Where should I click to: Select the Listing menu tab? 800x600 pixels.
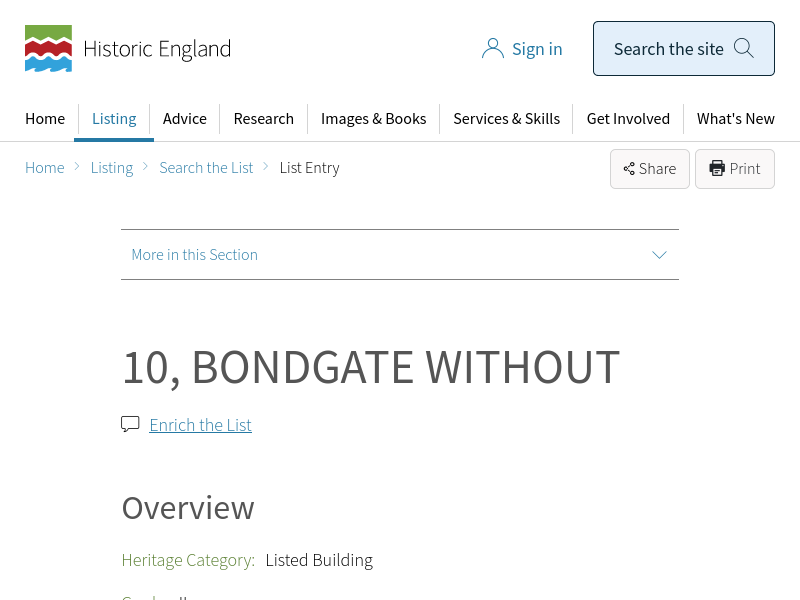pos(114,118)
